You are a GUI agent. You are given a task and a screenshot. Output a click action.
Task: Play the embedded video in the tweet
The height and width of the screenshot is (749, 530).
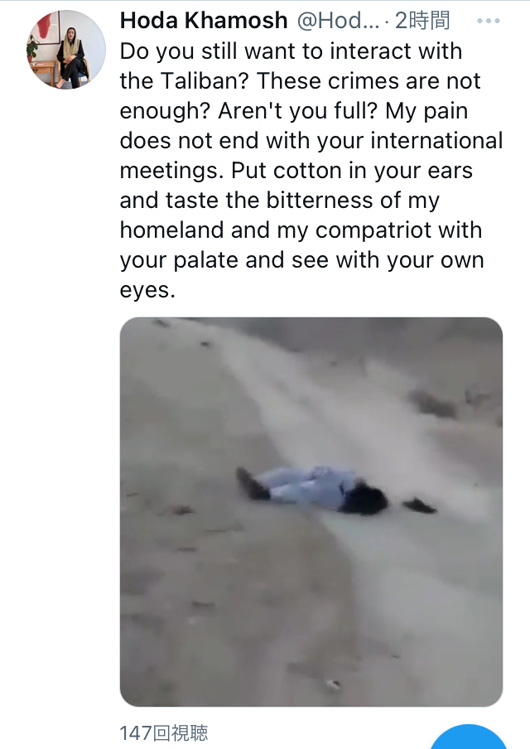tap(311, 512)
